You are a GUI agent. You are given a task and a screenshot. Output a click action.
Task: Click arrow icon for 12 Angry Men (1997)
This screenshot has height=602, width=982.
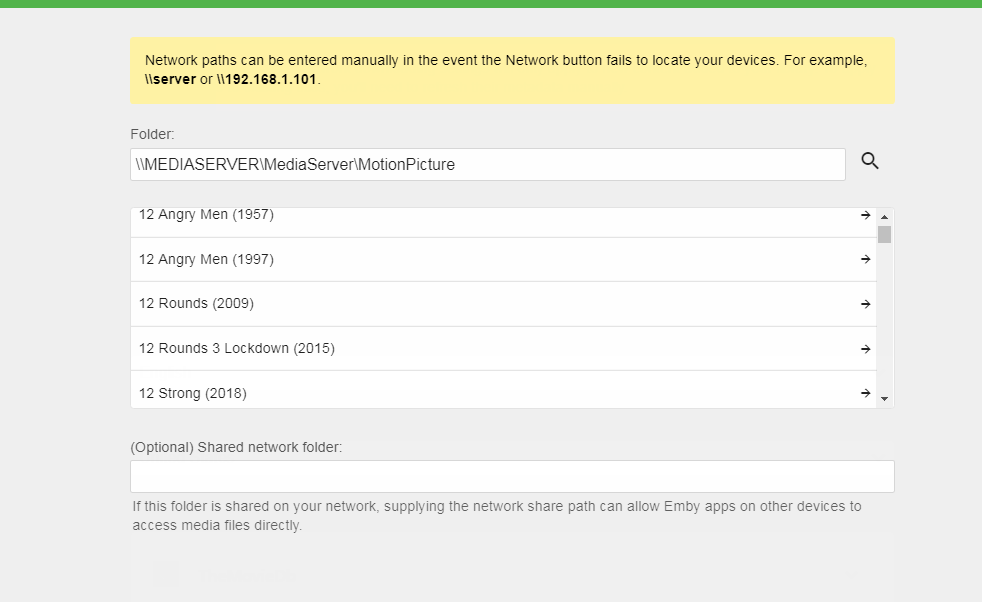[x=865, y=259]
